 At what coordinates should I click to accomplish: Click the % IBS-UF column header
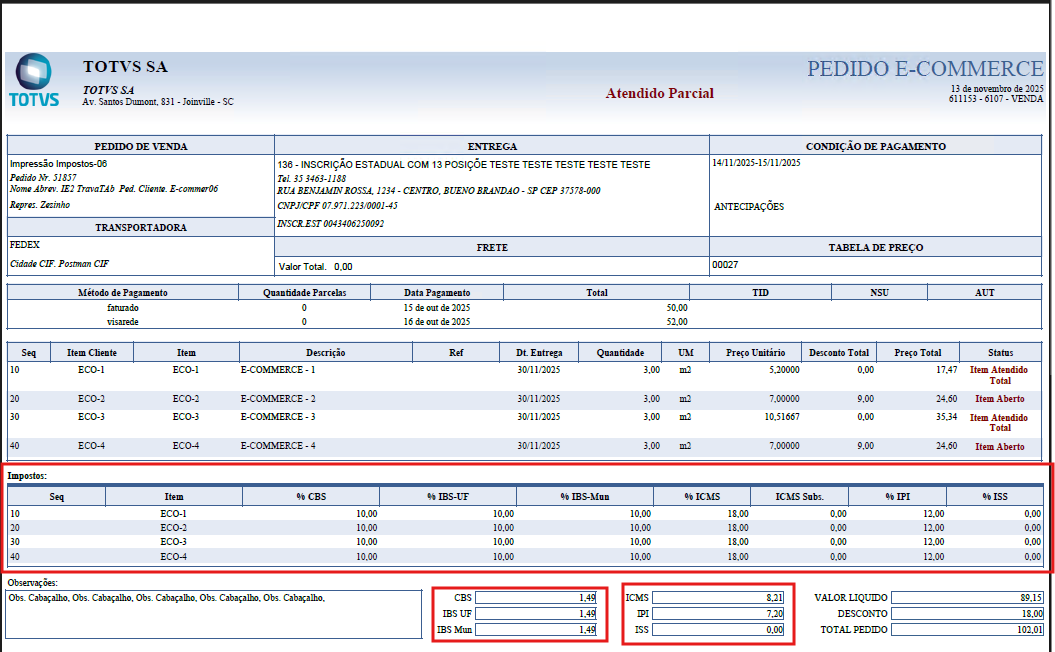[x=447, y=497]
